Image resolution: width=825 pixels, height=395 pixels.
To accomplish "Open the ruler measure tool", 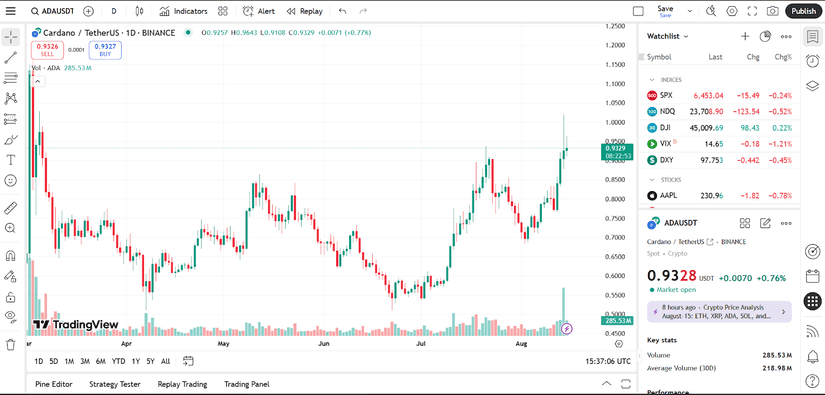I will click(11, 208).
